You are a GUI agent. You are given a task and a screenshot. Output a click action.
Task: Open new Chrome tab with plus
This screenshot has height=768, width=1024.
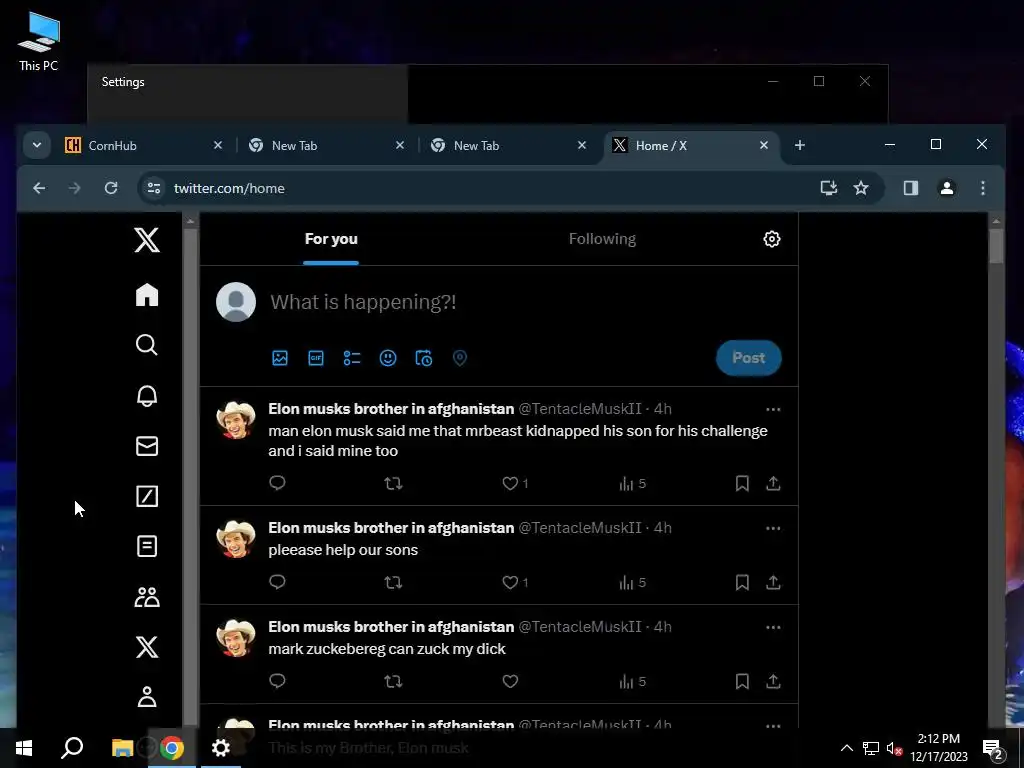[800, 145]
